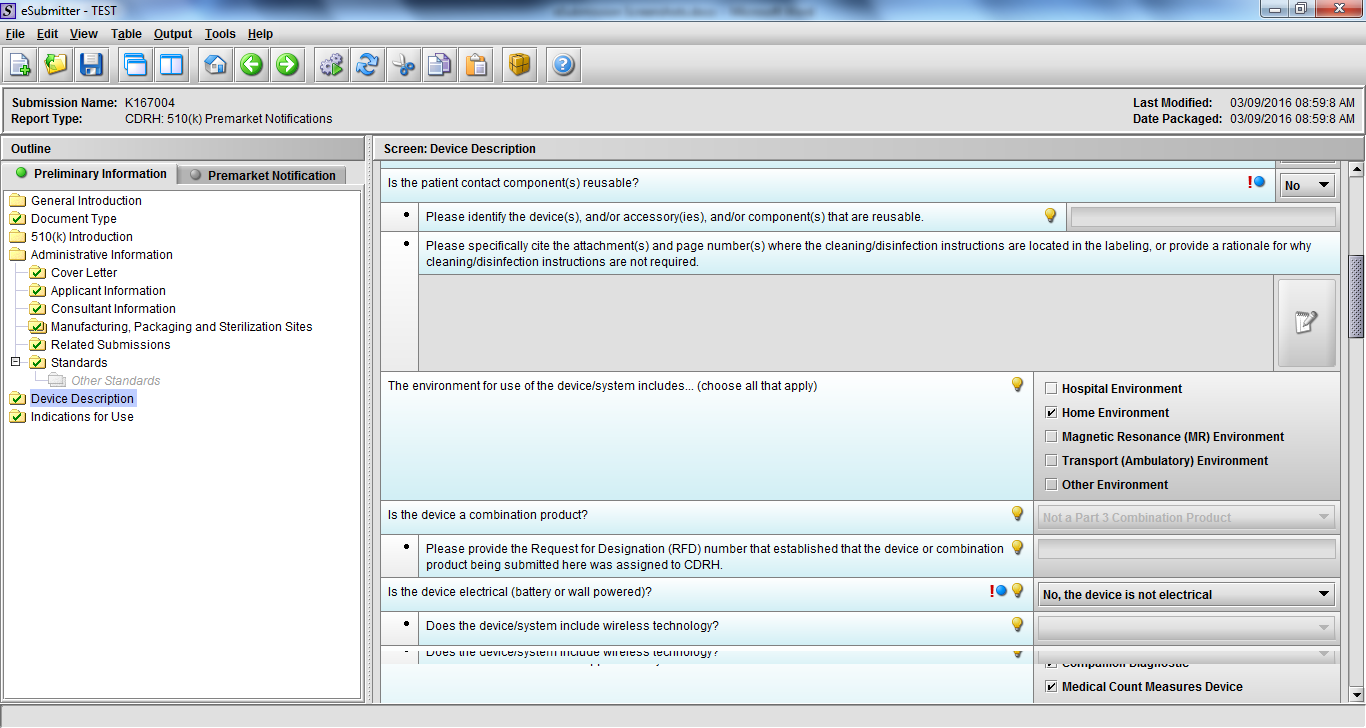
Task: Open the electrical device dropdown
Action: pyautogui.click(x=1186, y=595)
